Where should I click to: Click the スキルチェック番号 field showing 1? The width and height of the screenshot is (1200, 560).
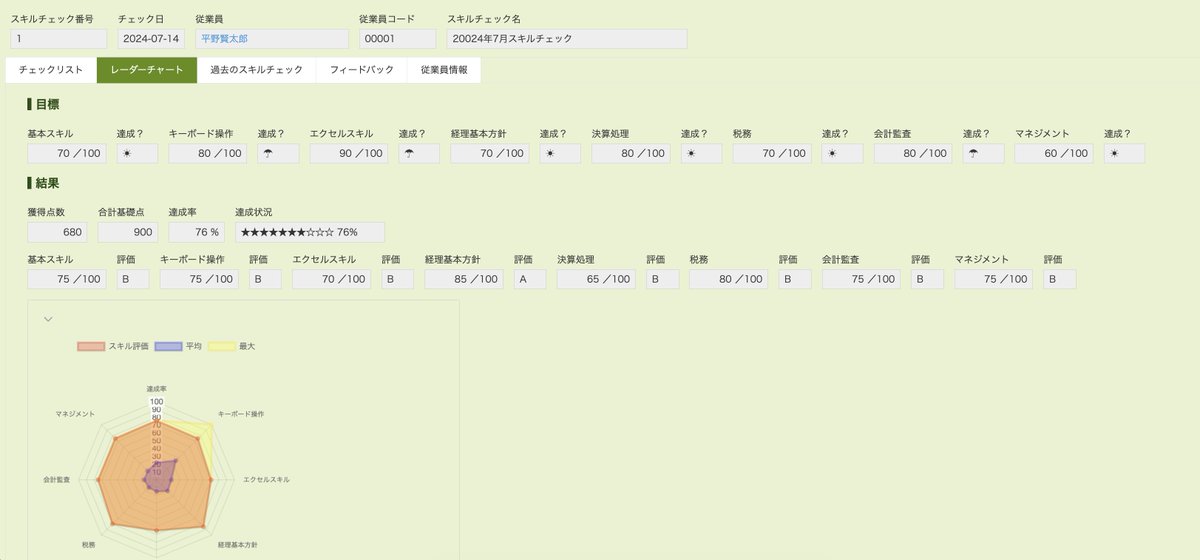pyautogui.click(x=58, y=38)
